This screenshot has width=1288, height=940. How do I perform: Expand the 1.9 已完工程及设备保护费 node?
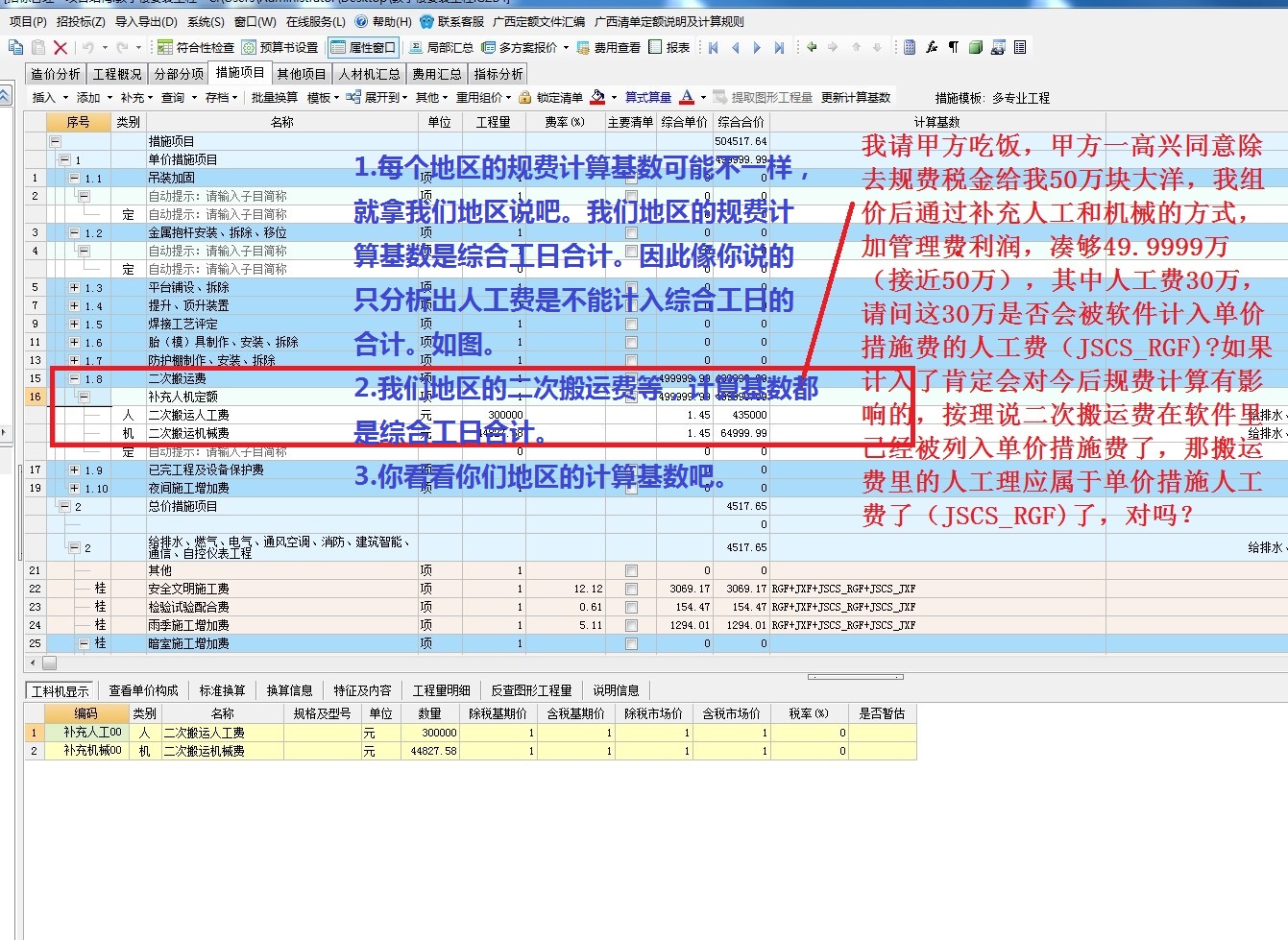tap(74, 470)
